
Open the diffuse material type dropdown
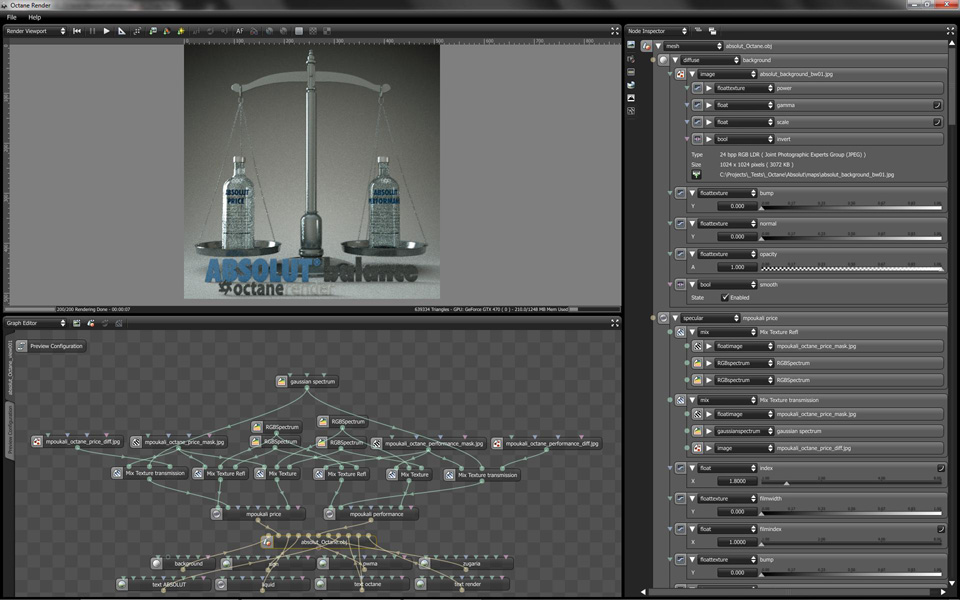pyautogui.click(x=710, y=60)
